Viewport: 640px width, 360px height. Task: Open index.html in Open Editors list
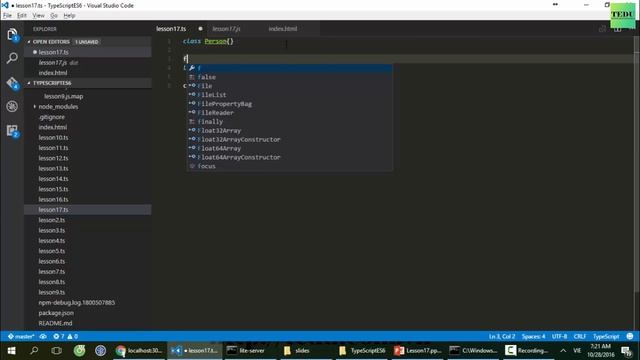pos(88,73)
